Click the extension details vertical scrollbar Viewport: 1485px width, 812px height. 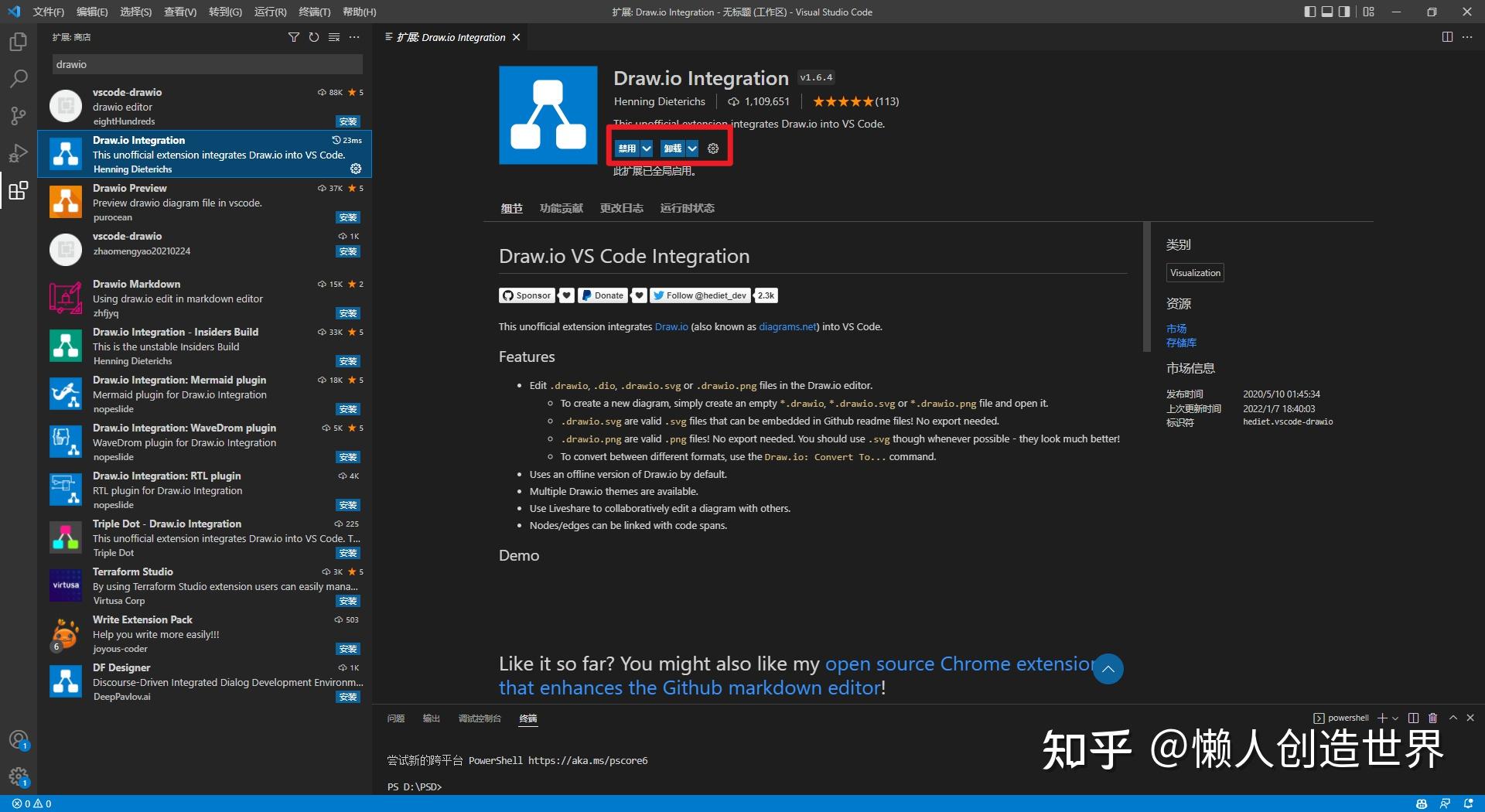(1147, 286)
